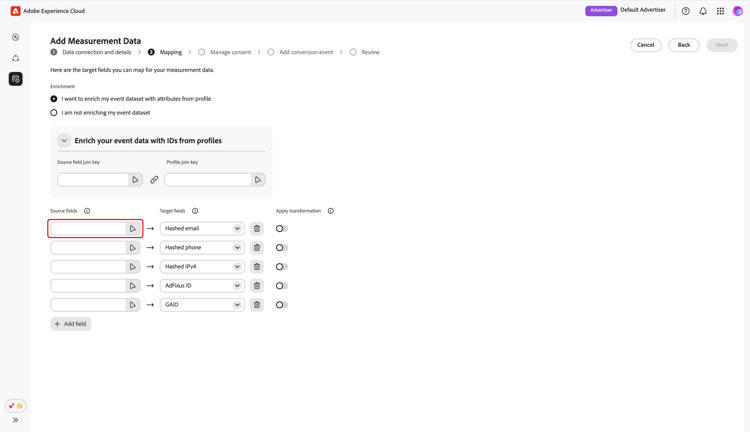750x432 pixels.
Task: Delete the AdFixus ID mapping row
Action: (257, 286)
